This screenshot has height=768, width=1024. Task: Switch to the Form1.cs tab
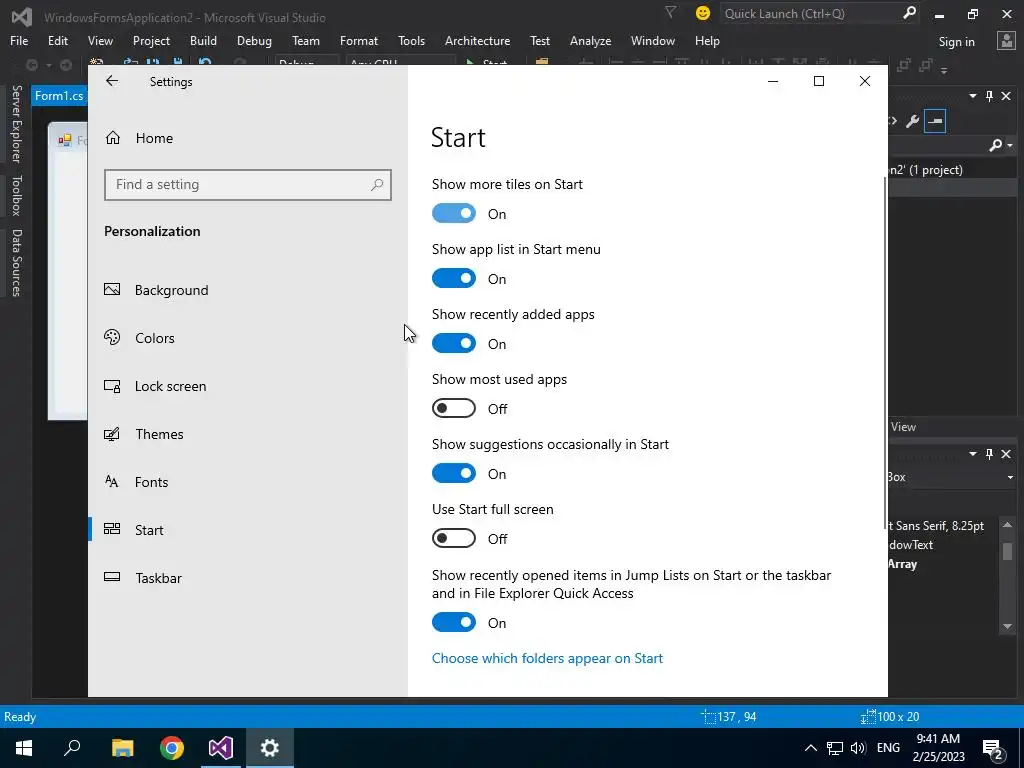coord(59,96)
